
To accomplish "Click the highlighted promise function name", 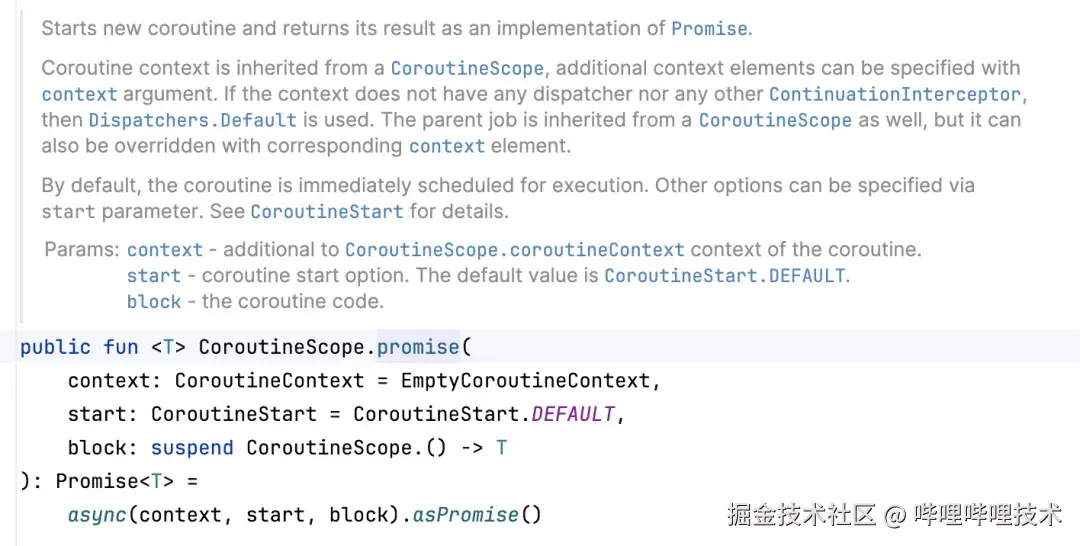I will coord(418,348).
